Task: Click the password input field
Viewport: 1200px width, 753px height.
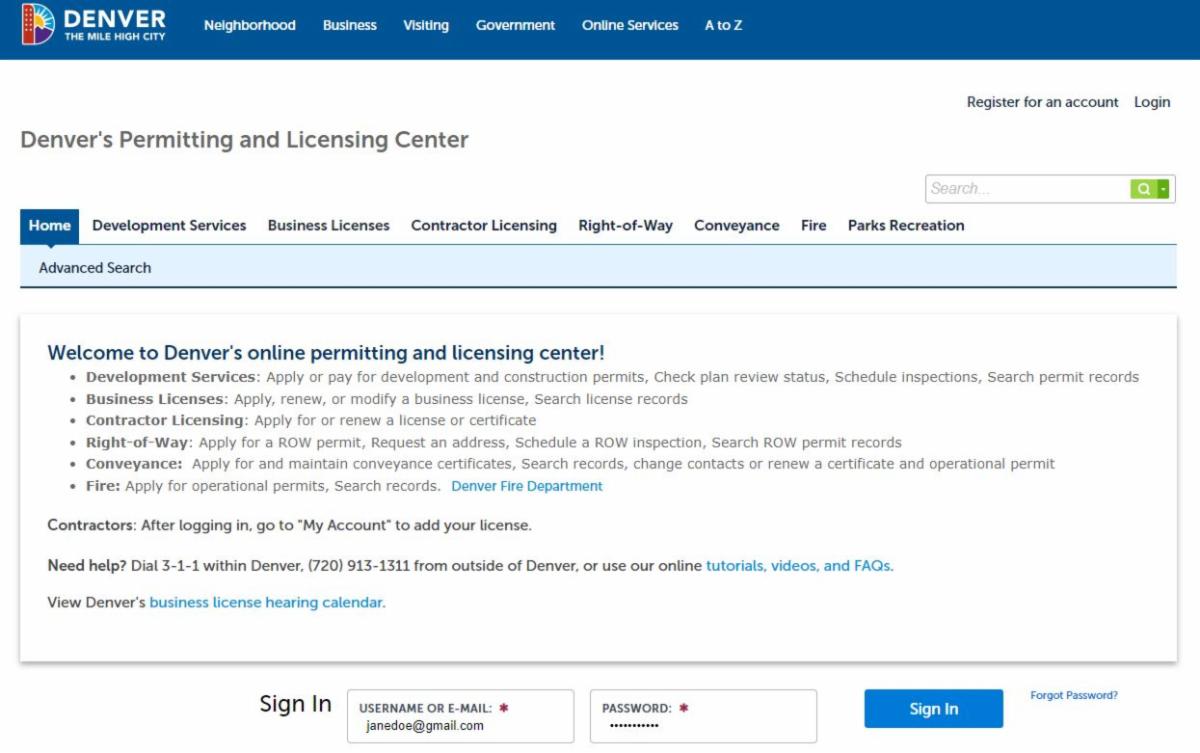Action: click(x=703, y=725)
